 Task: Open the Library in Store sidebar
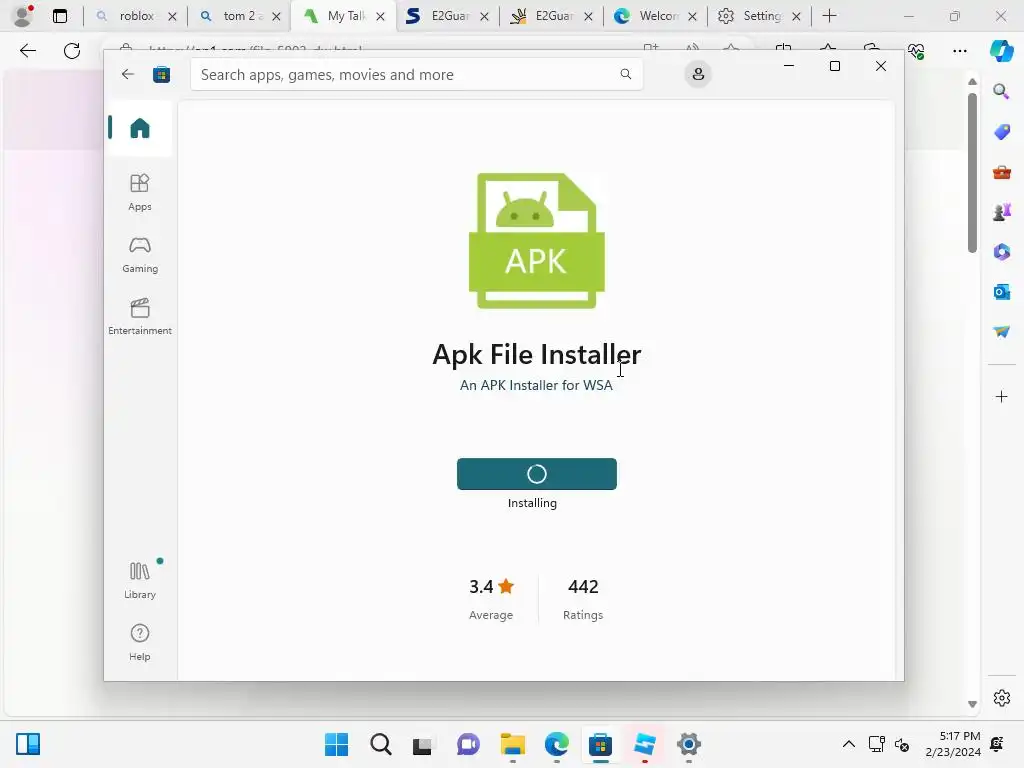tap(139, 581)
